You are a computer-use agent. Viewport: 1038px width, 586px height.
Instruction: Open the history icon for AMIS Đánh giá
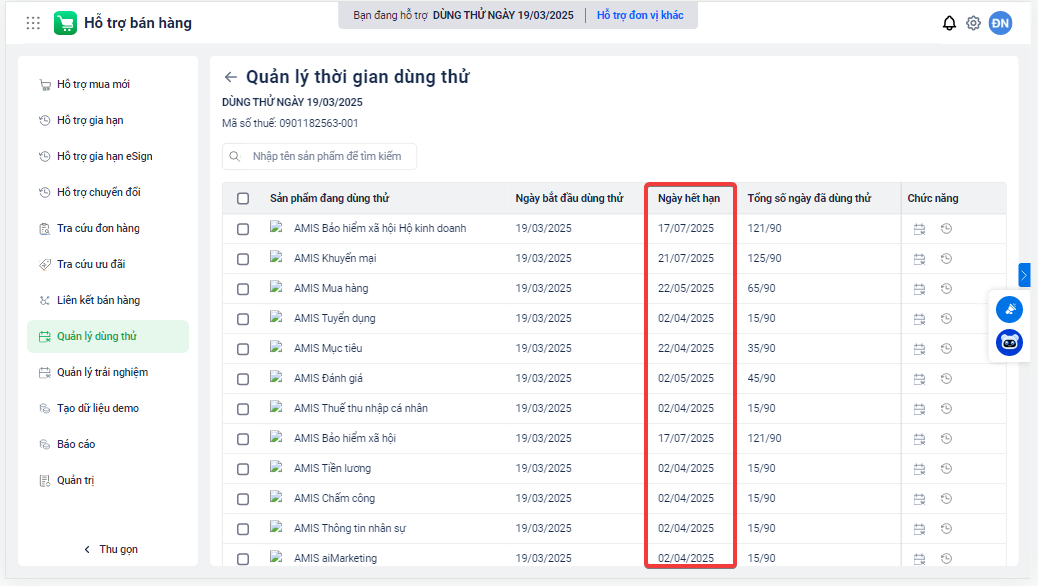tap(947, 378)
